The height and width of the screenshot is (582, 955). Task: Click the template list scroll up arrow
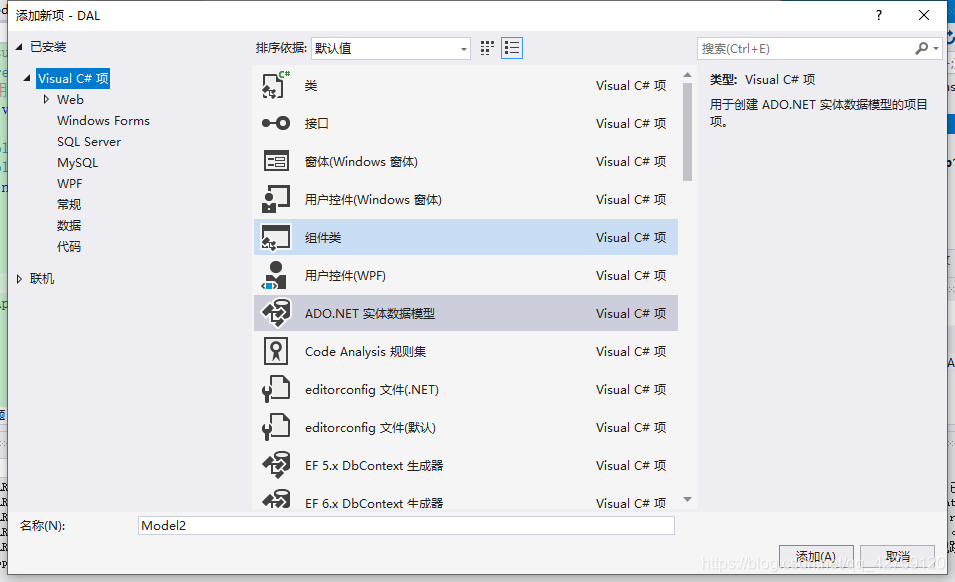(x=688, y=75)
